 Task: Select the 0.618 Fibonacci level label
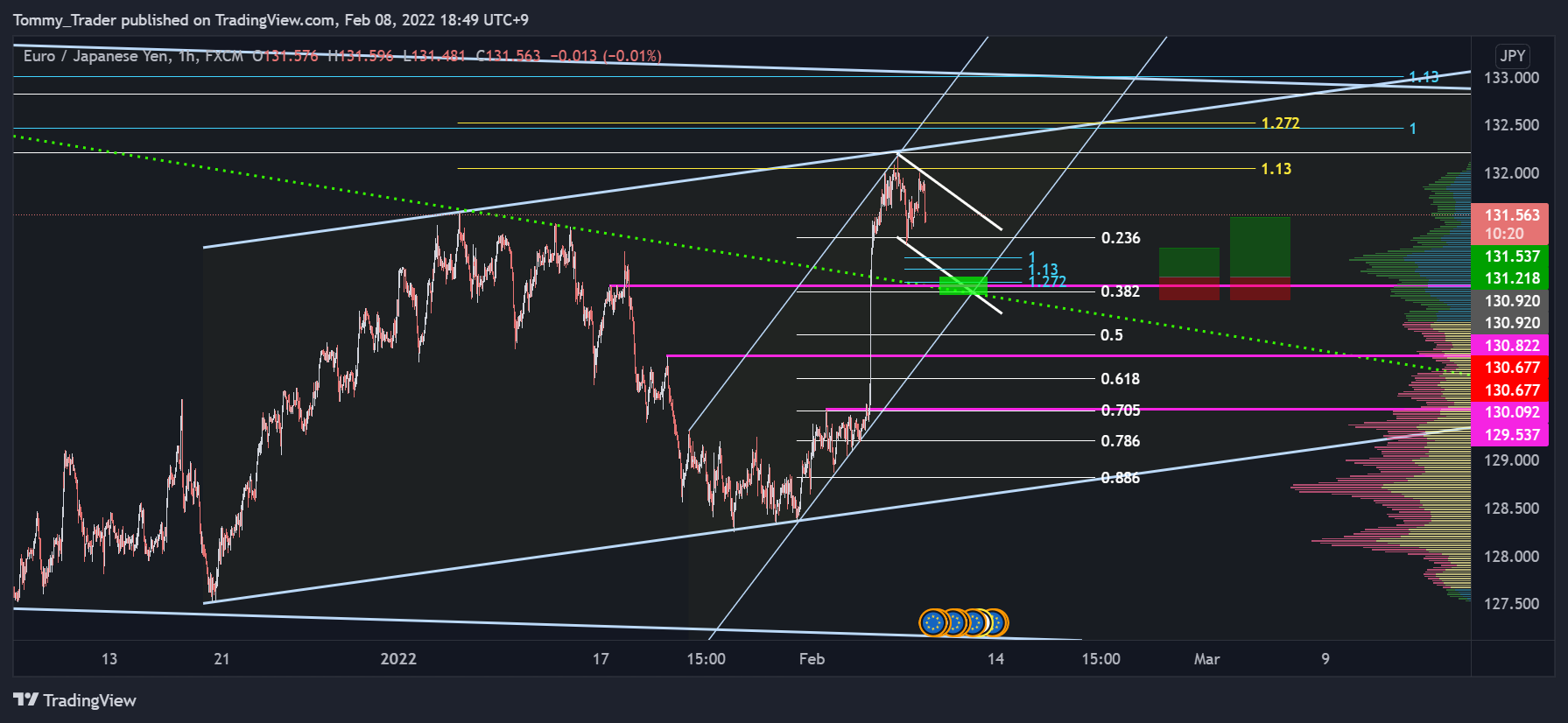click(x=1121, y=379)
